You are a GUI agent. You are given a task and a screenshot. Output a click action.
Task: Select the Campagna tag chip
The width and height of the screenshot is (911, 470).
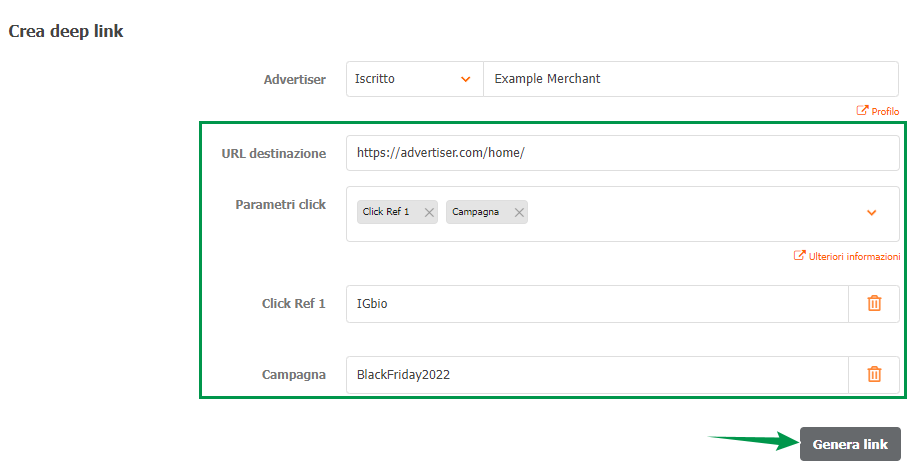(x=476, y=212)
